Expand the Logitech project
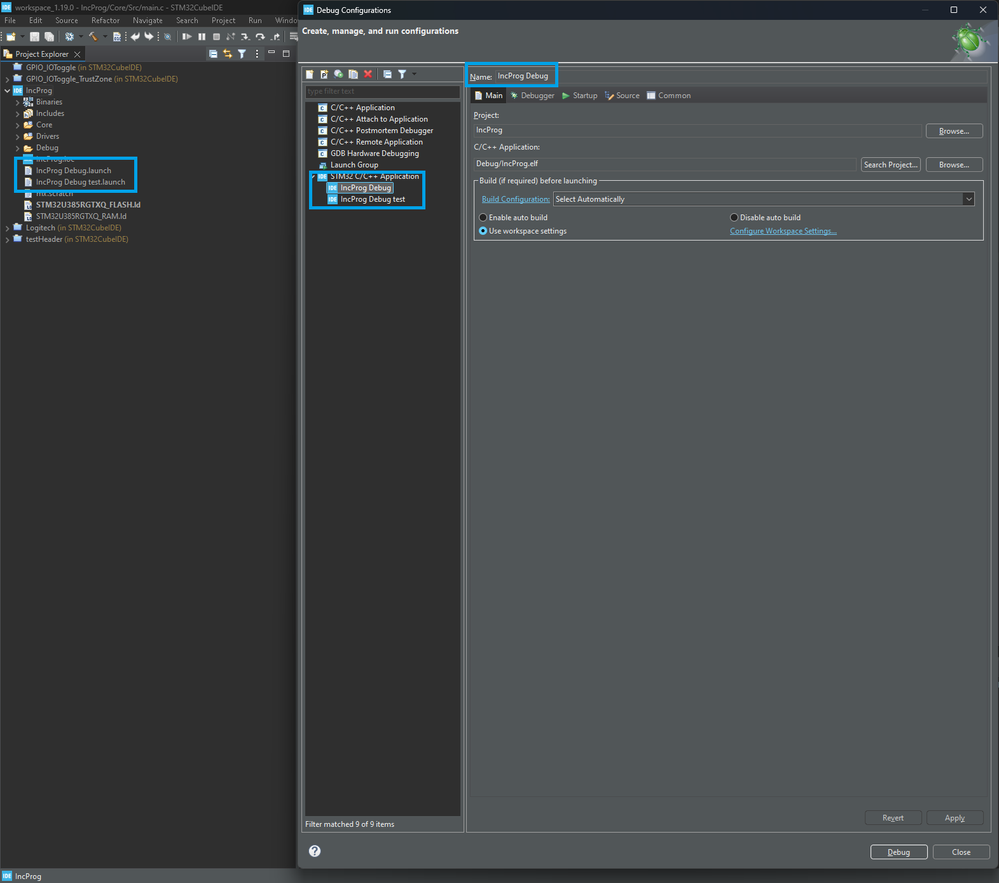The height and width of the screenshot is (883, 999). coord(7,227)
